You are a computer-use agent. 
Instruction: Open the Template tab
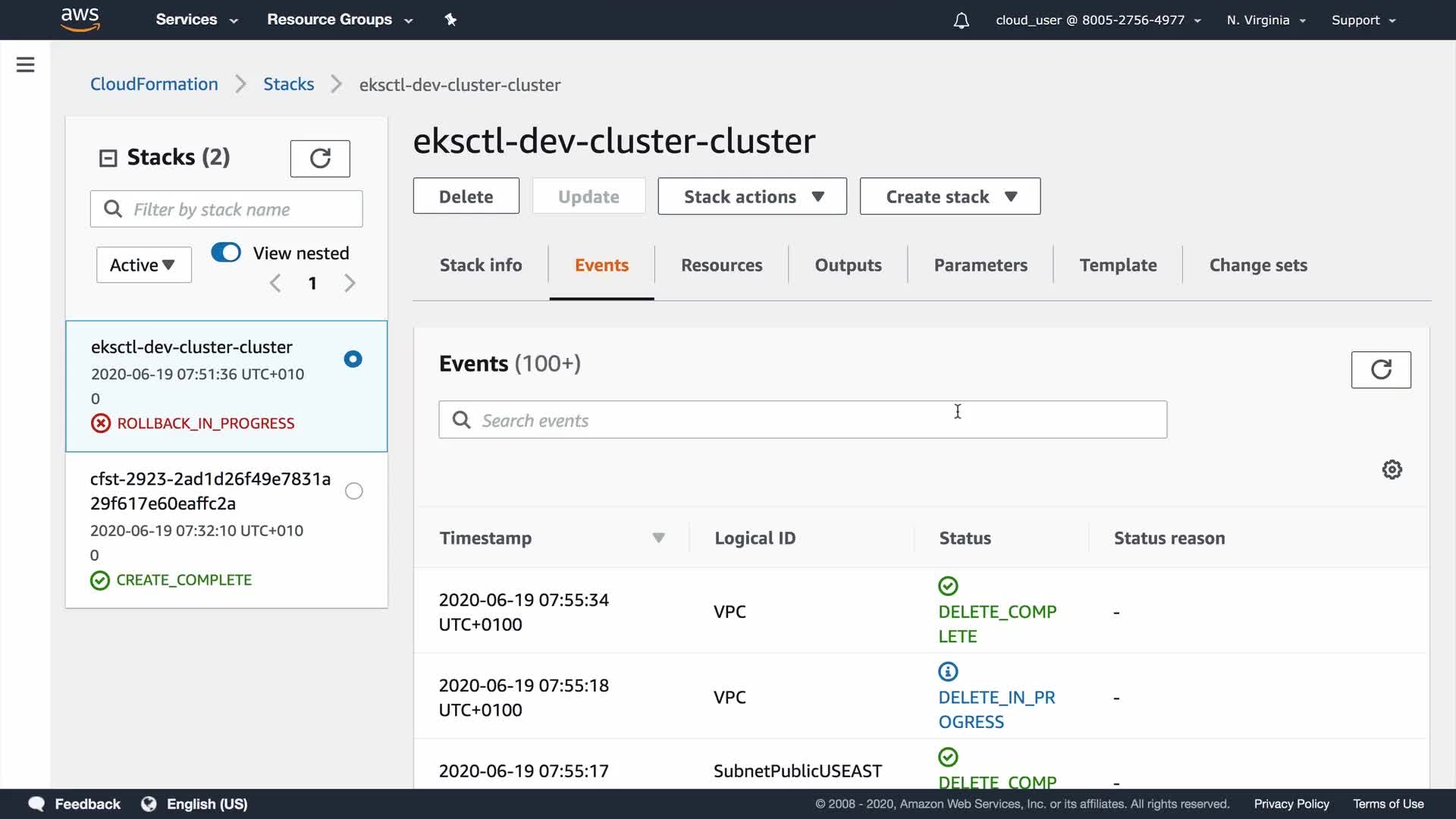1118,265
